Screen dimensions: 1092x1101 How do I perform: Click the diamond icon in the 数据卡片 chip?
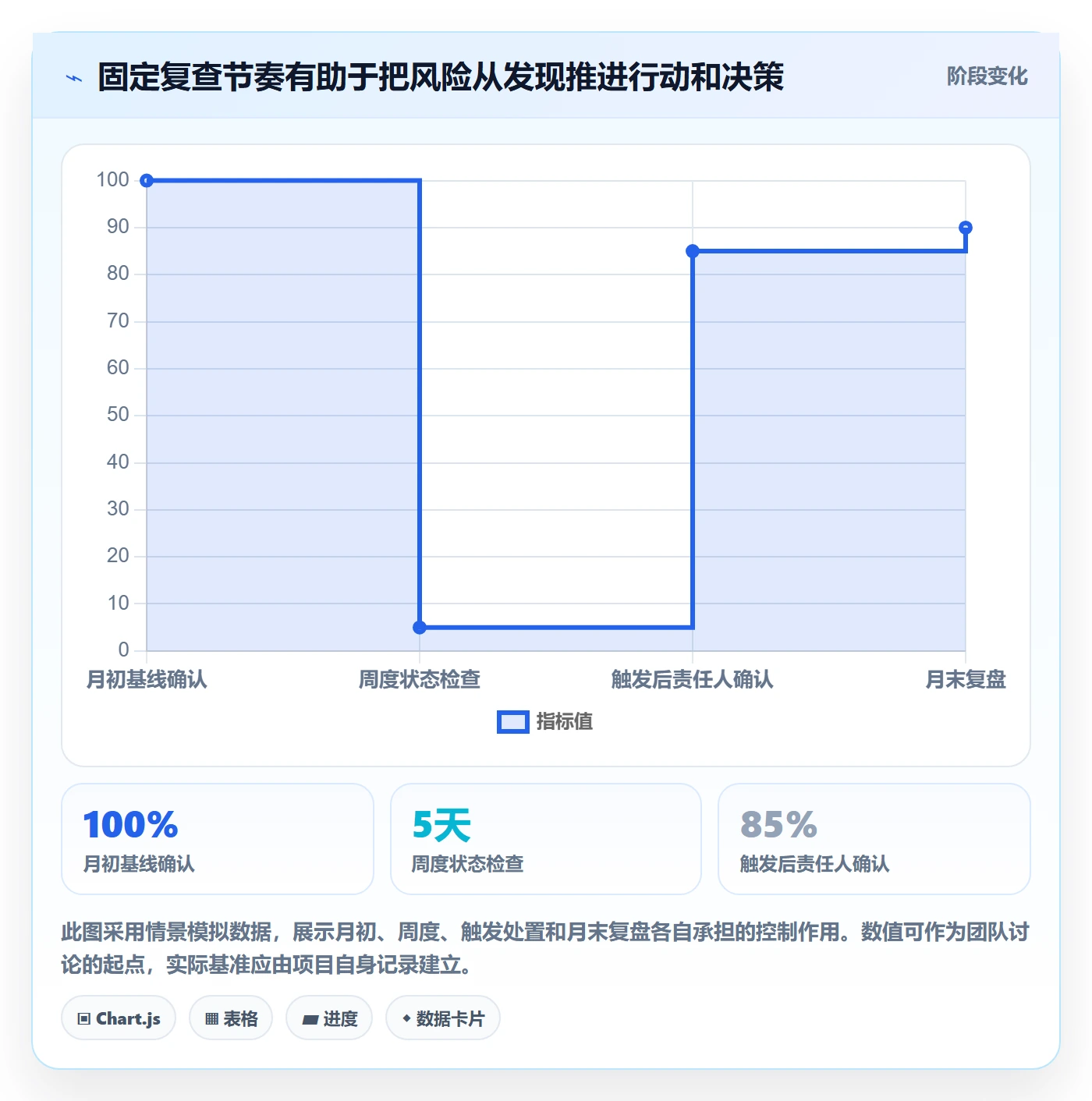coord(406,1018)
